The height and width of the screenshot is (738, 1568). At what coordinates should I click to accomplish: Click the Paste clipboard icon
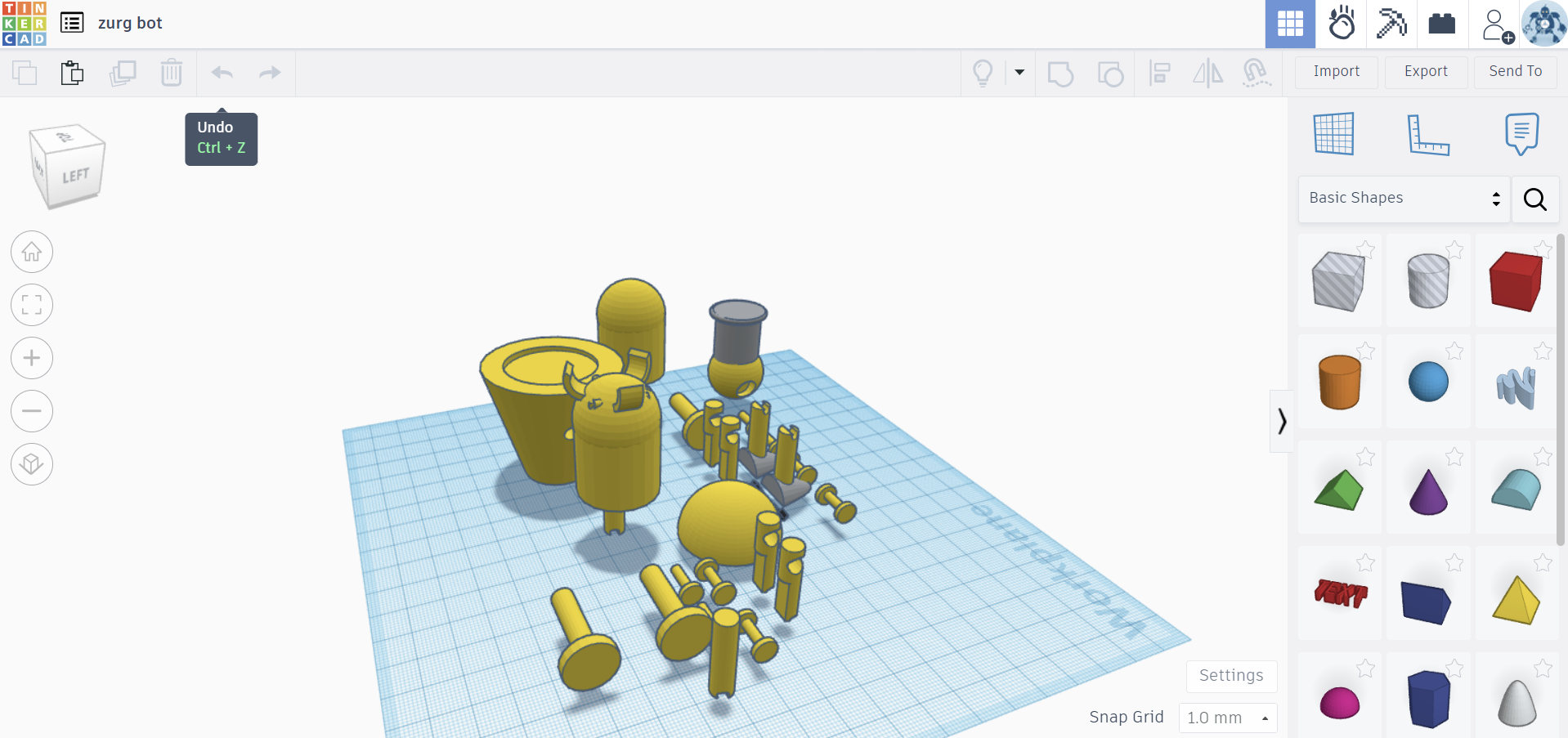tap(73, 73)
